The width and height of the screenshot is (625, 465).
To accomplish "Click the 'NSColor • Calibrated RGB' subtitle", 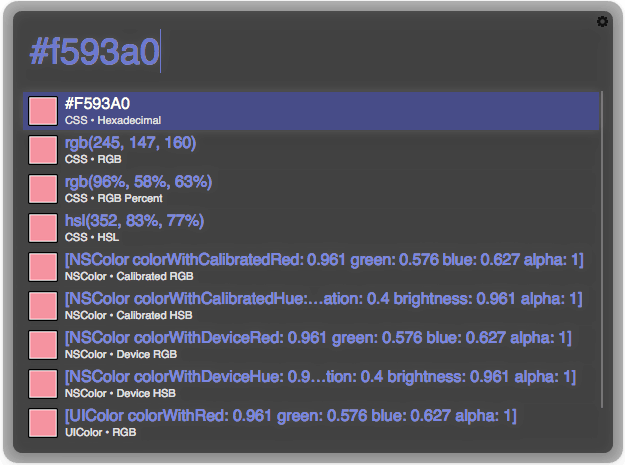I will coord(129,277).
